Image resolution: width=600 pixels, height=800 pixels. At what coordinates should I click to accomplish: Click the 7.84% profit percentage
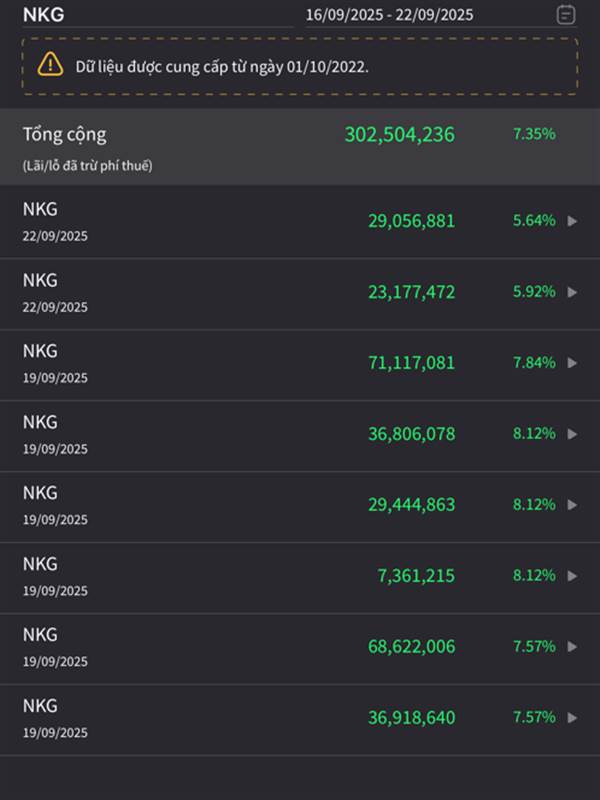[x=534, y=363]
